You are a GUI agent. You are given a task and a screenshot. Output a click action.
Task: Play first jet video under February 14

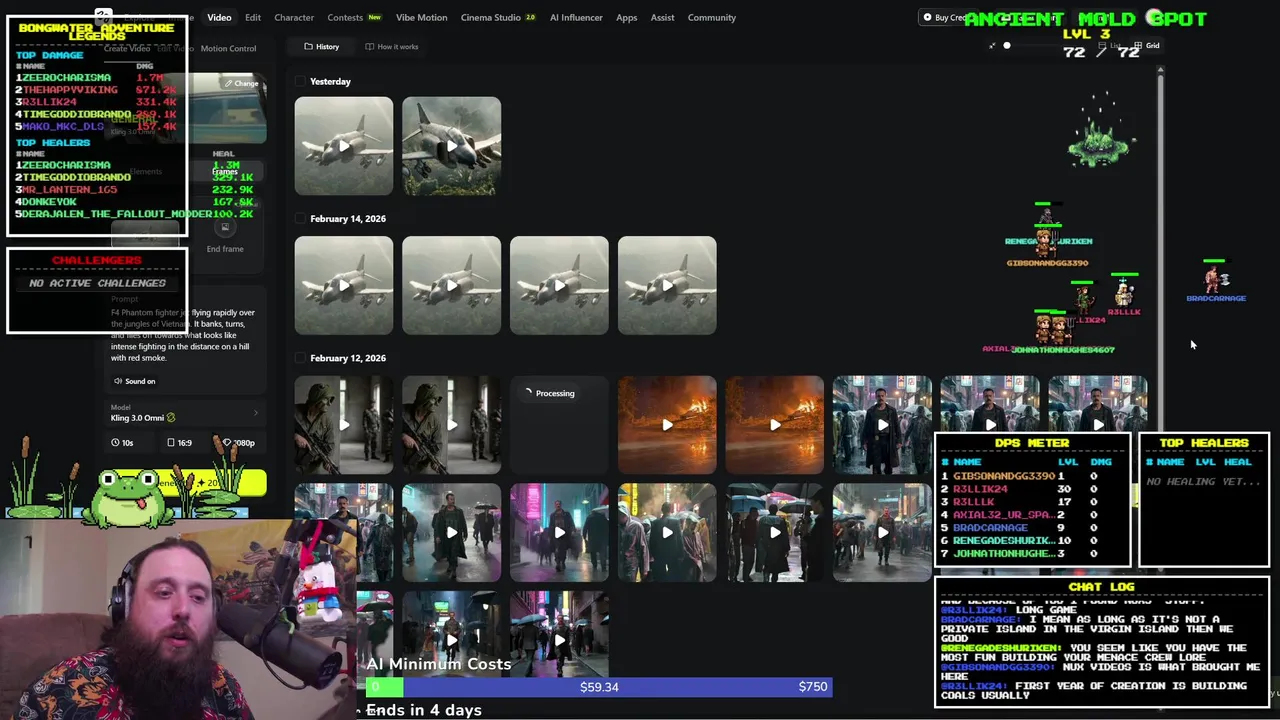(x=344, y=285)
